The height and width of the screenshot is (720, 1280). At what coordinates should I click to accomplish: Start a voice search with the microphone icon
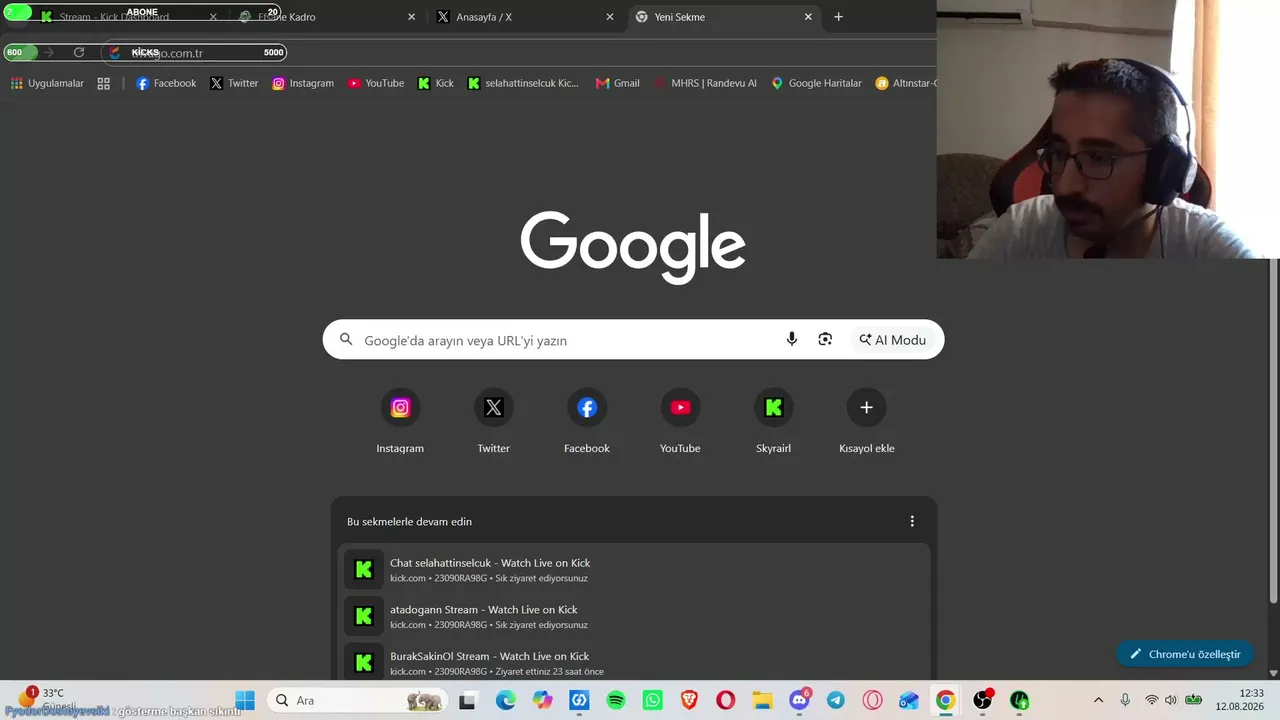[792, 339]
